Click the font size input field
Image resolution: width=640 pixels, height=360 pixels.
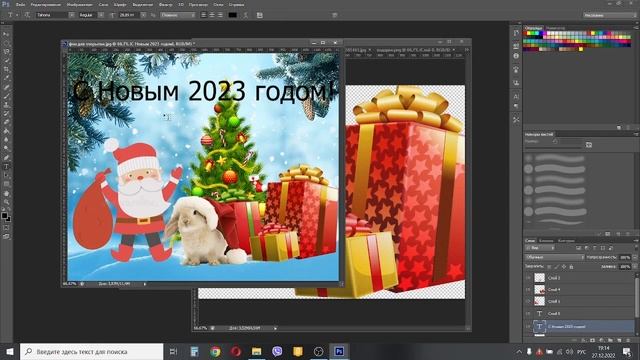(x=129, y=15)
